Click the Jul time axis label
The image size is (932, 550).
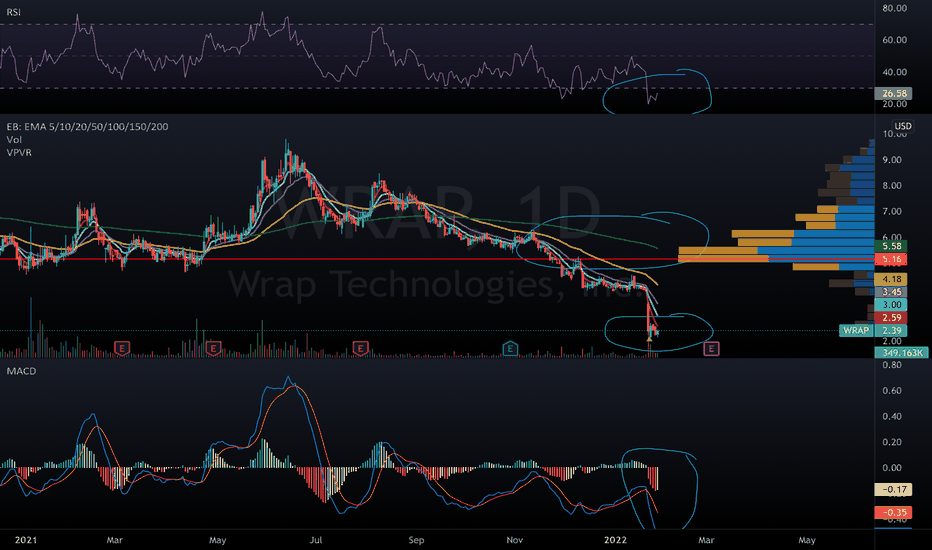point(316,540)
